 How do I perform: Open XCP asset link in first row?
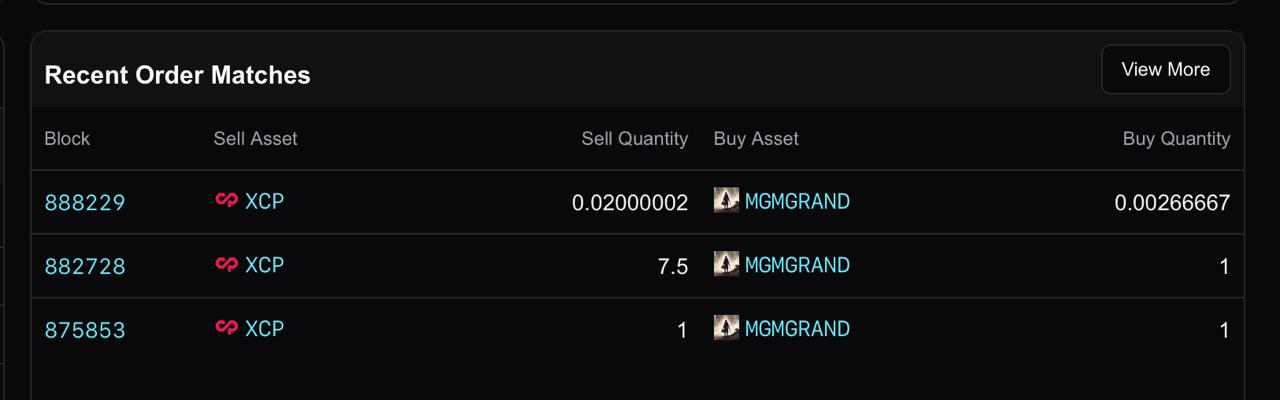pos(265,201)
